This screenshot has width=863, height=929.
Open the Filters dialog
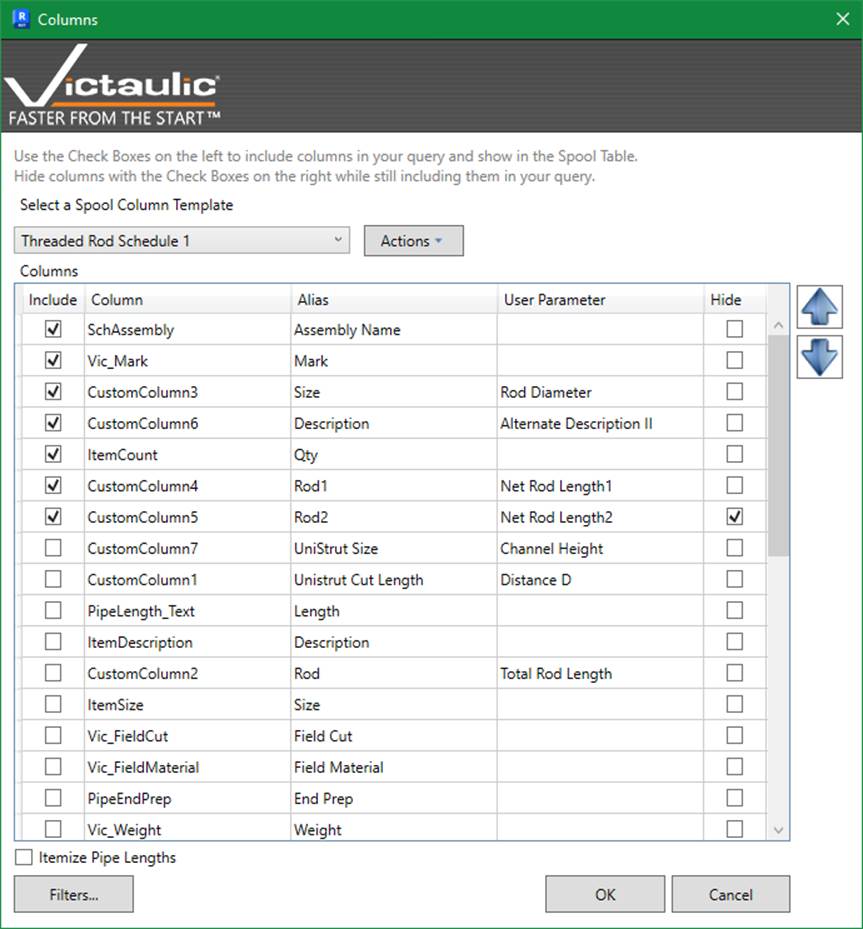(74, 894)
